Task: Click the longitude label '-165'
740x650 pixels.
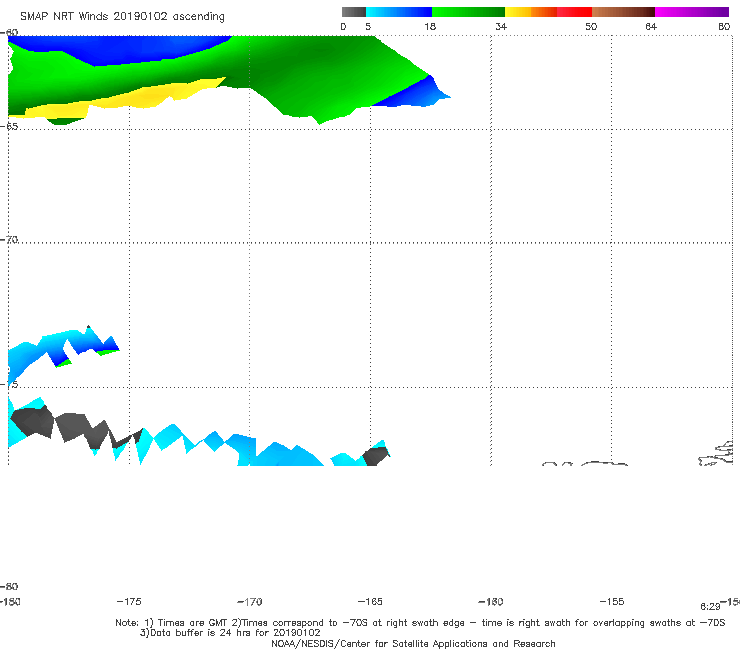Action: pos(370,601)
